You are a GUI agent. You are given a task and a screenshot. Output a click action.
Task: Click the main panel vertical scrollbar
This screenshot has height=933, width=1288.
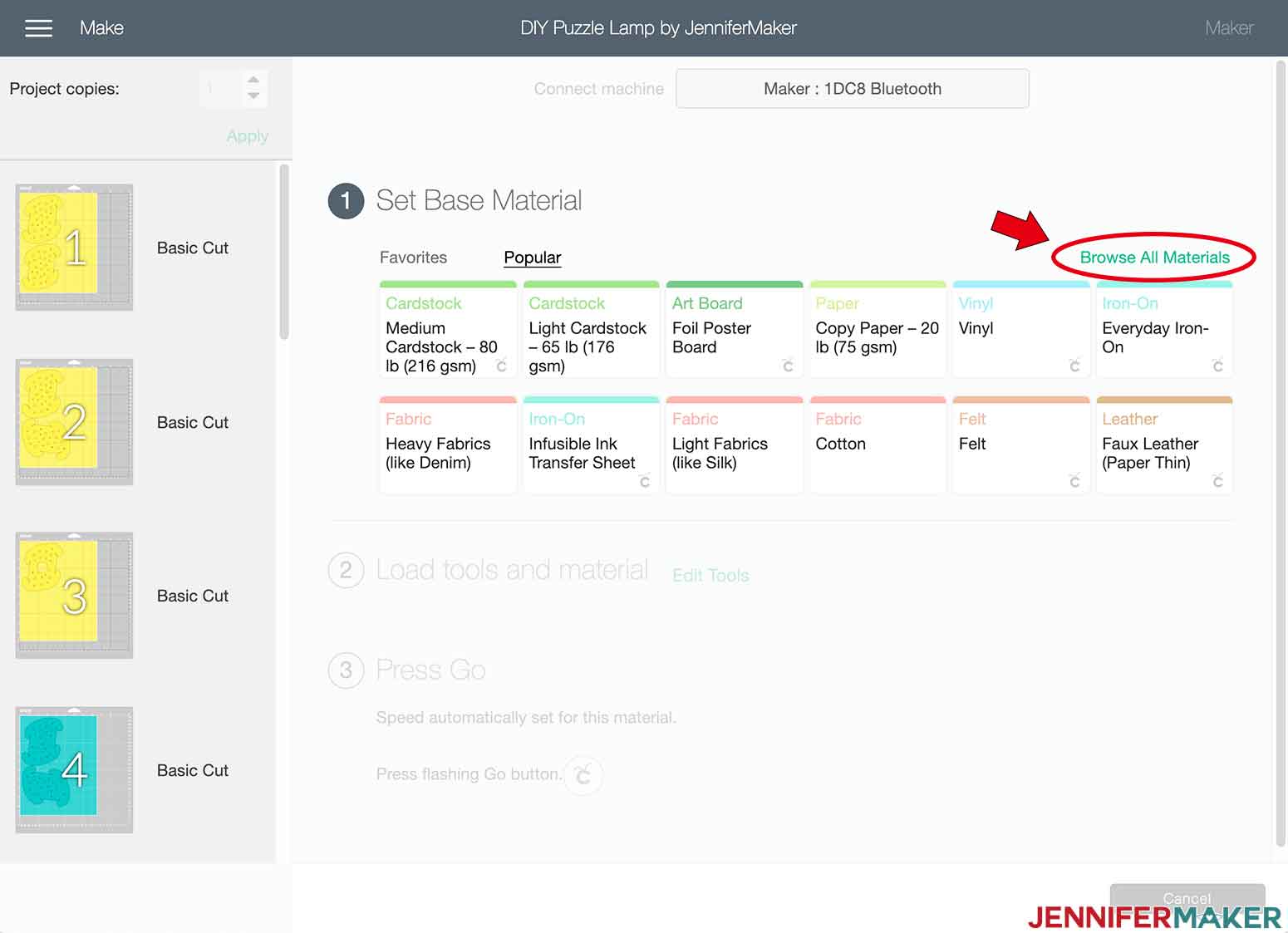1281,453
